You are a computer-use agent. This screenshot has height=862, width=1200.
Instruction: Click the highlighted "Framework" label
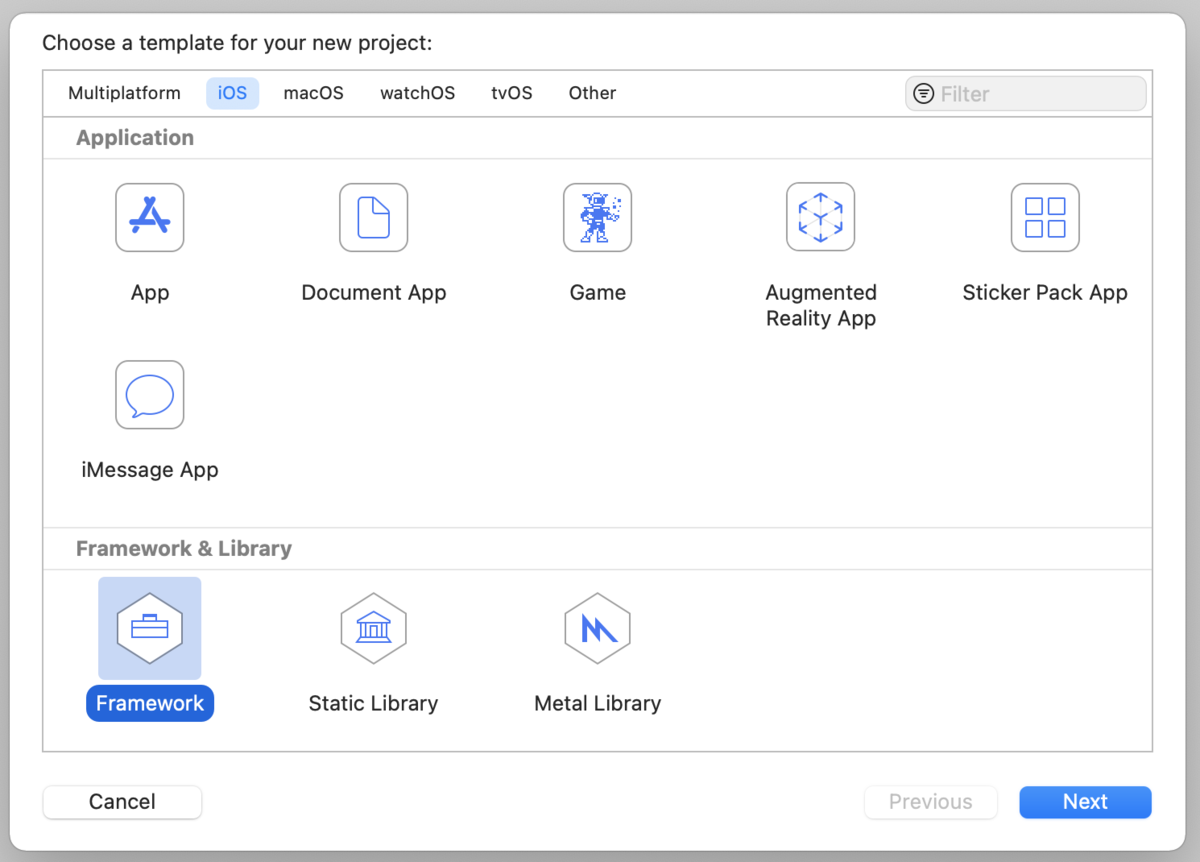click(x=150, y=703)
